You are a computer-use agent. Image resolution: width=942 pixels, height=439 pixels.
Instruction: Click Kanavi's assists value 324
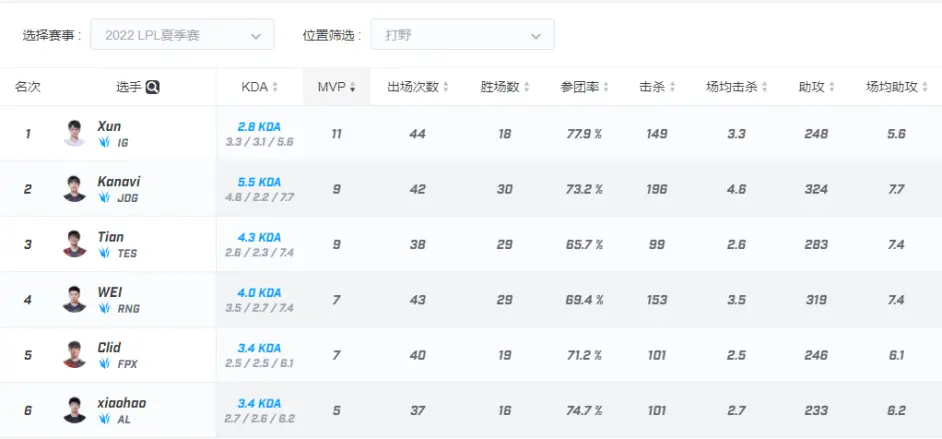click(816, 189)
